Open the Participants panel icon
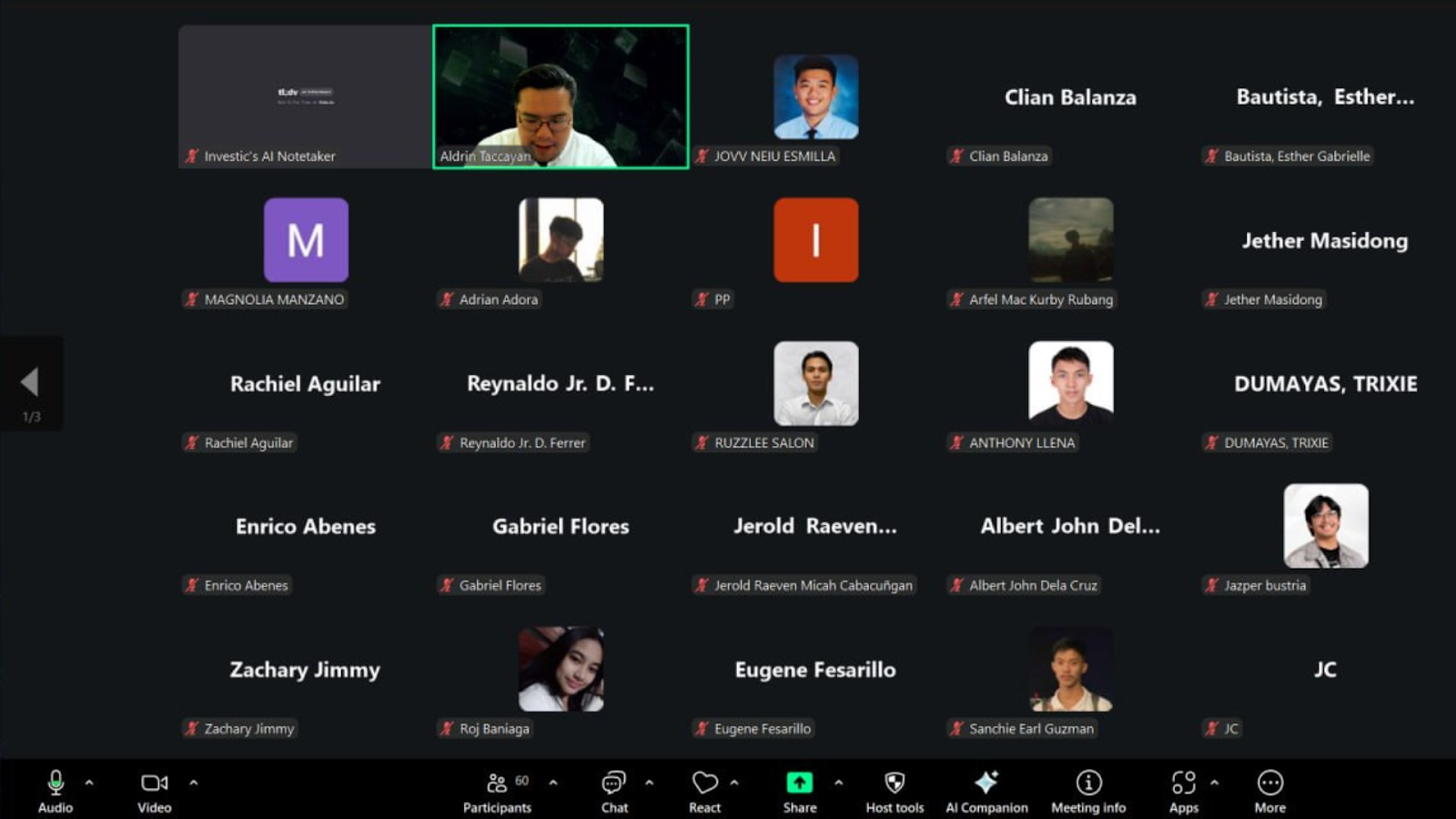 (497, 784)
